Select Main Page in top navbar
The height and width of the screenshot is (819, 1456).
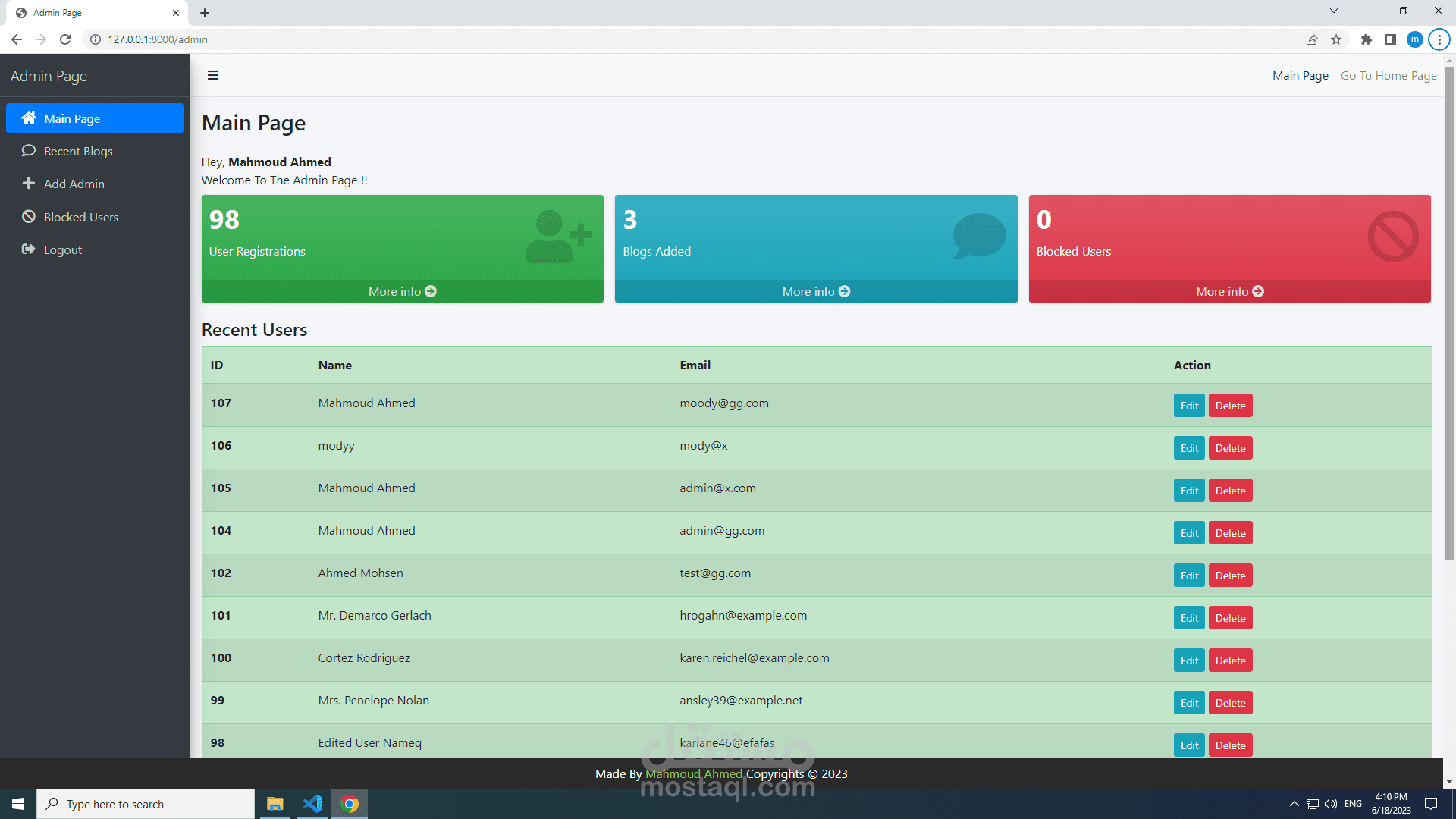[x=1300, y=75]
